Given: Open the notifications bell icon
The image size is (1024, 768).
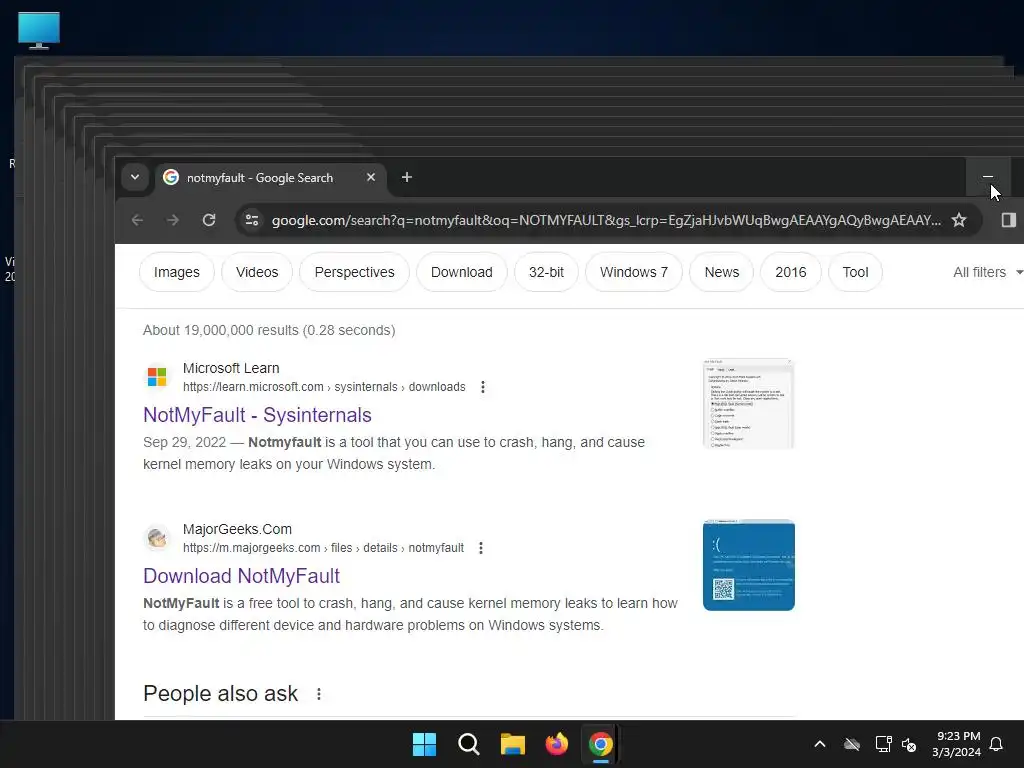Looking at the screenshot, I should coord(997,744).
